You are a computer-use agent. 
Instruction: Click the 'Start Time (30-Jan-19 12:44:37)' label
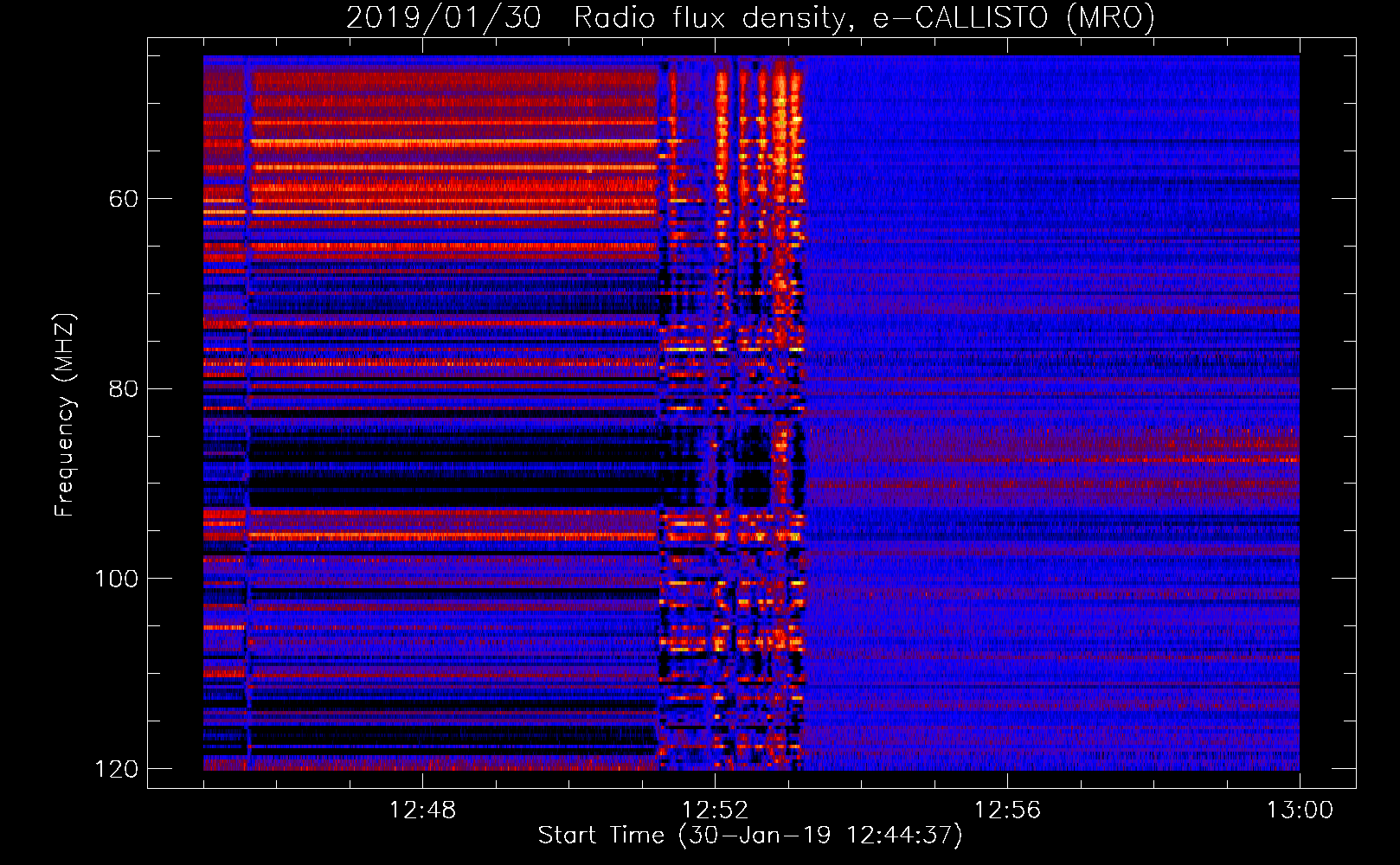(x=750, y=836)
